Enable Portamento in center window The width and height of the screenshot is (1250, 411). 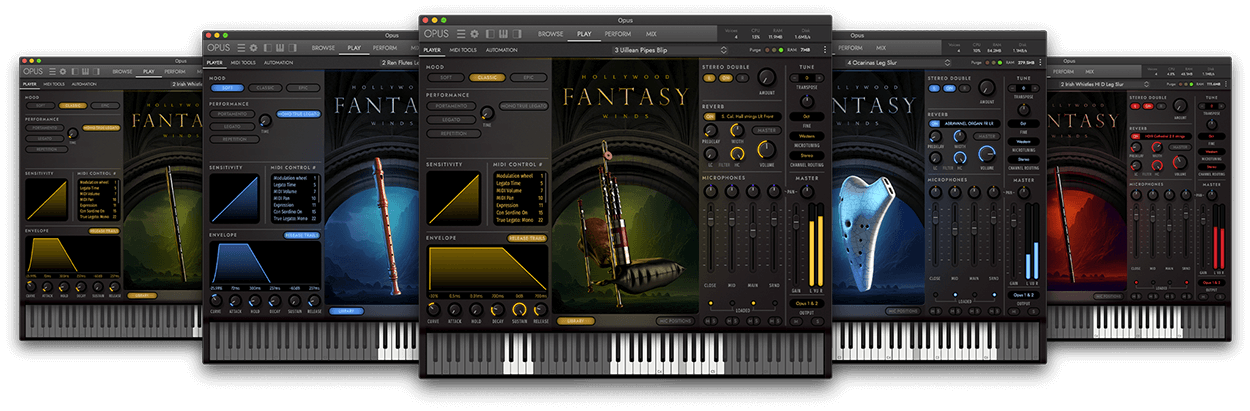pos(452,104)
